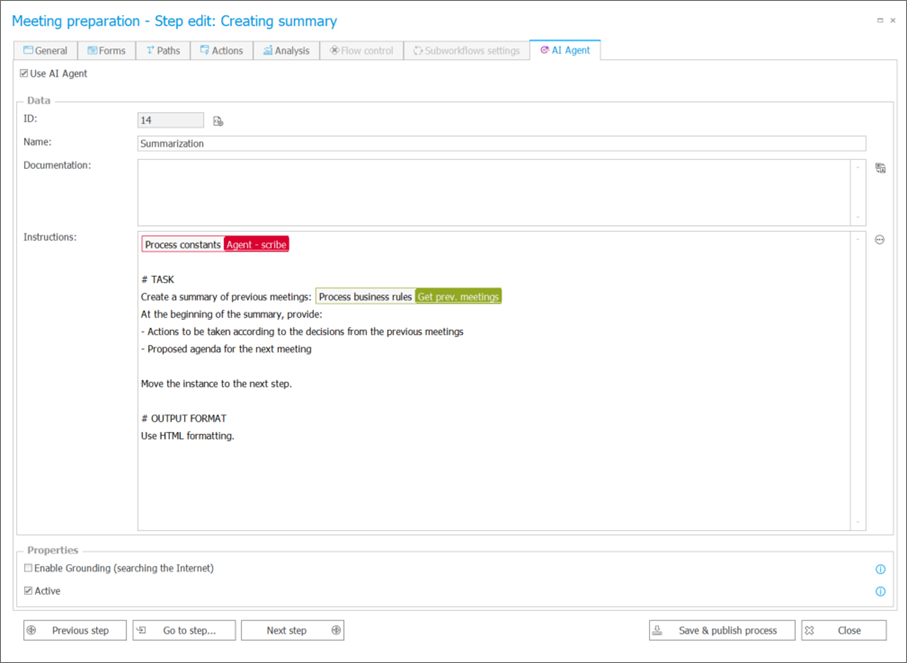Image resolution: width=907 pixels, height=663 pixels.
Task: Switch to the General tab
Action: click(46, 51)
